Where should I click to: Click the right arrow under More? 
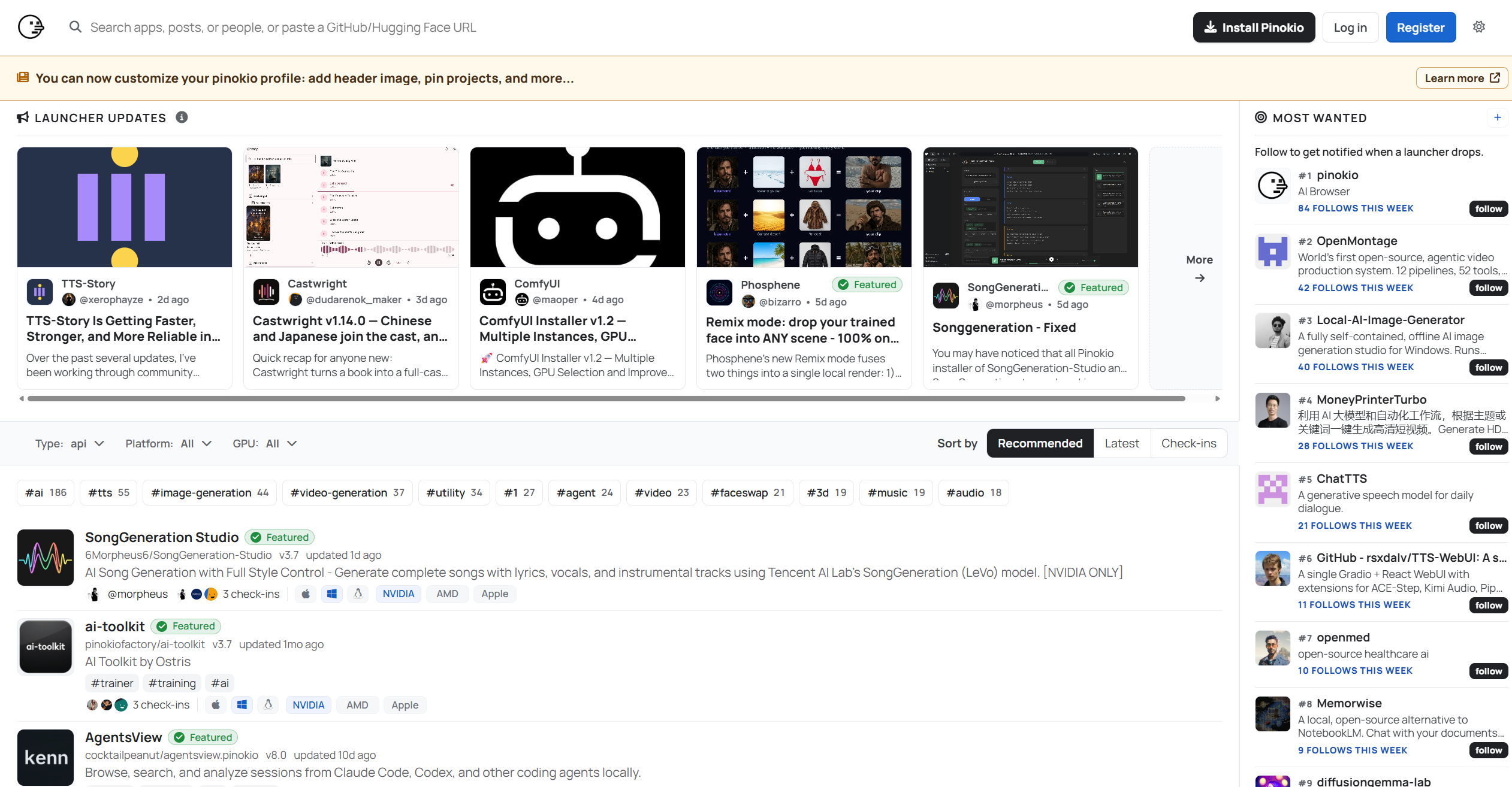(x=1200, y=278)
